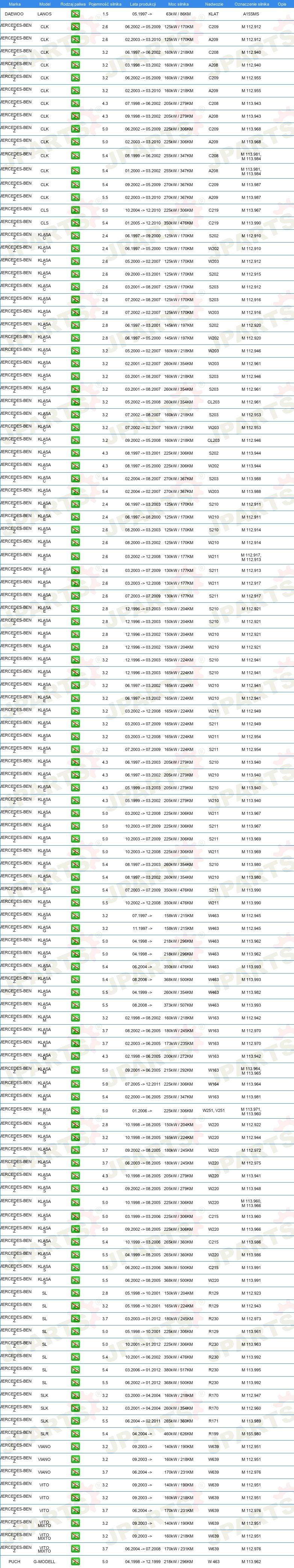This screenshot has height=1568, width=294.
Task: Select engine code M 155.980
Action: pyautogui.click(x=251, y=1433)
